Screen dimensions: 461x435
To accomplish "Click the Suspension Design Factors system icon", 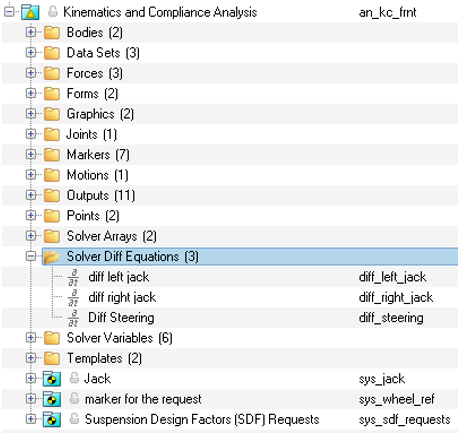I will click(x=52, y=419).
